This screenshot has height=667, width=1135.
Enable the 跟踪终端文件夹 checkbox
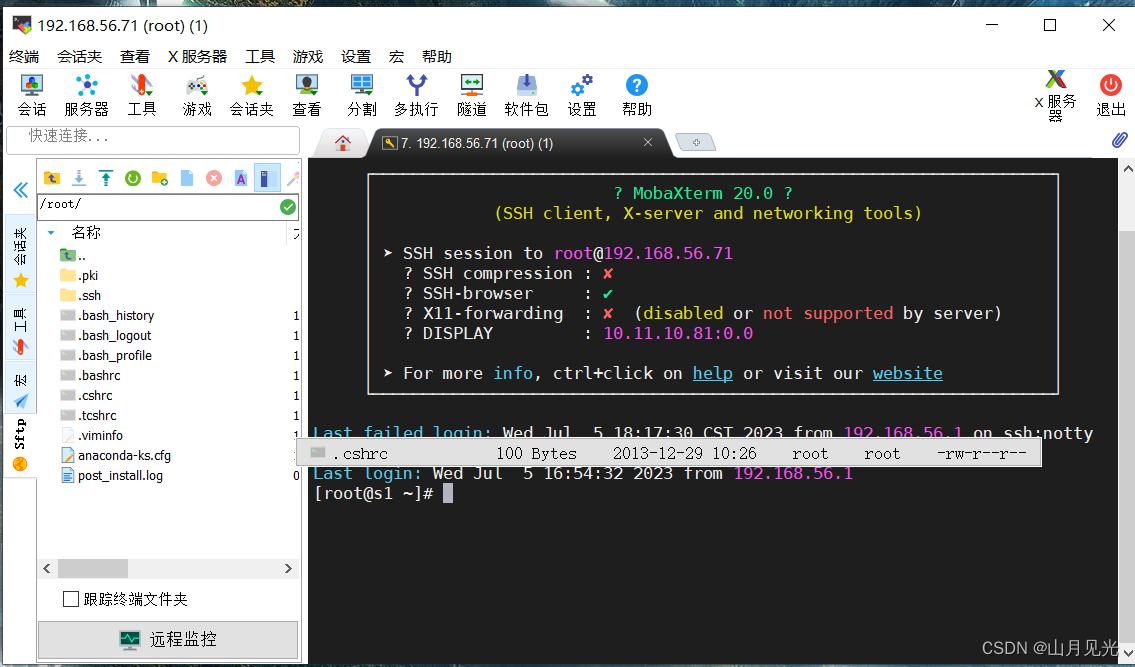point(70,599)
